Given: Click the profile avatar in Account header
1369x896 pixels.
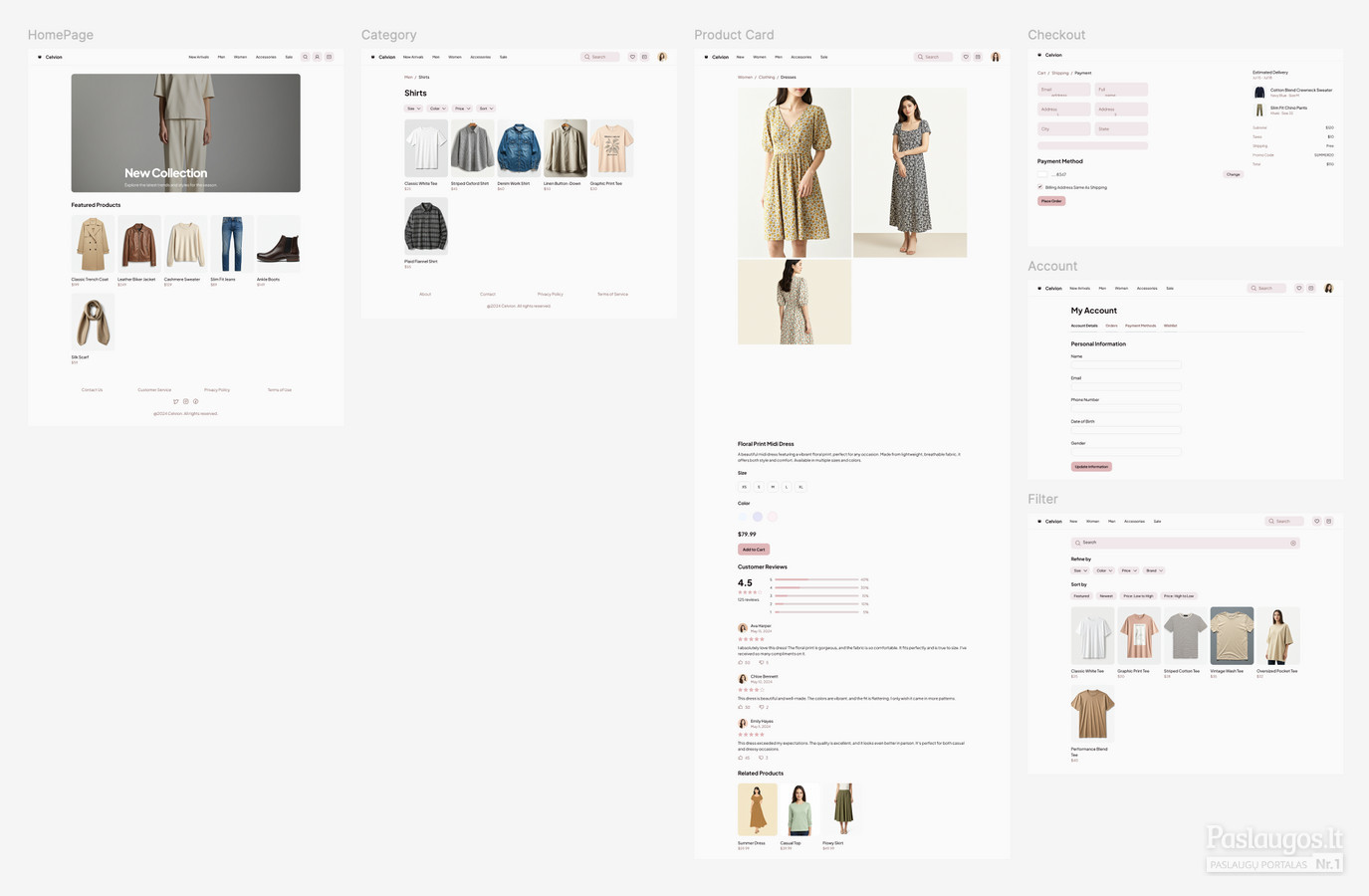Looking at the screenshot, I should (1328, 288).
